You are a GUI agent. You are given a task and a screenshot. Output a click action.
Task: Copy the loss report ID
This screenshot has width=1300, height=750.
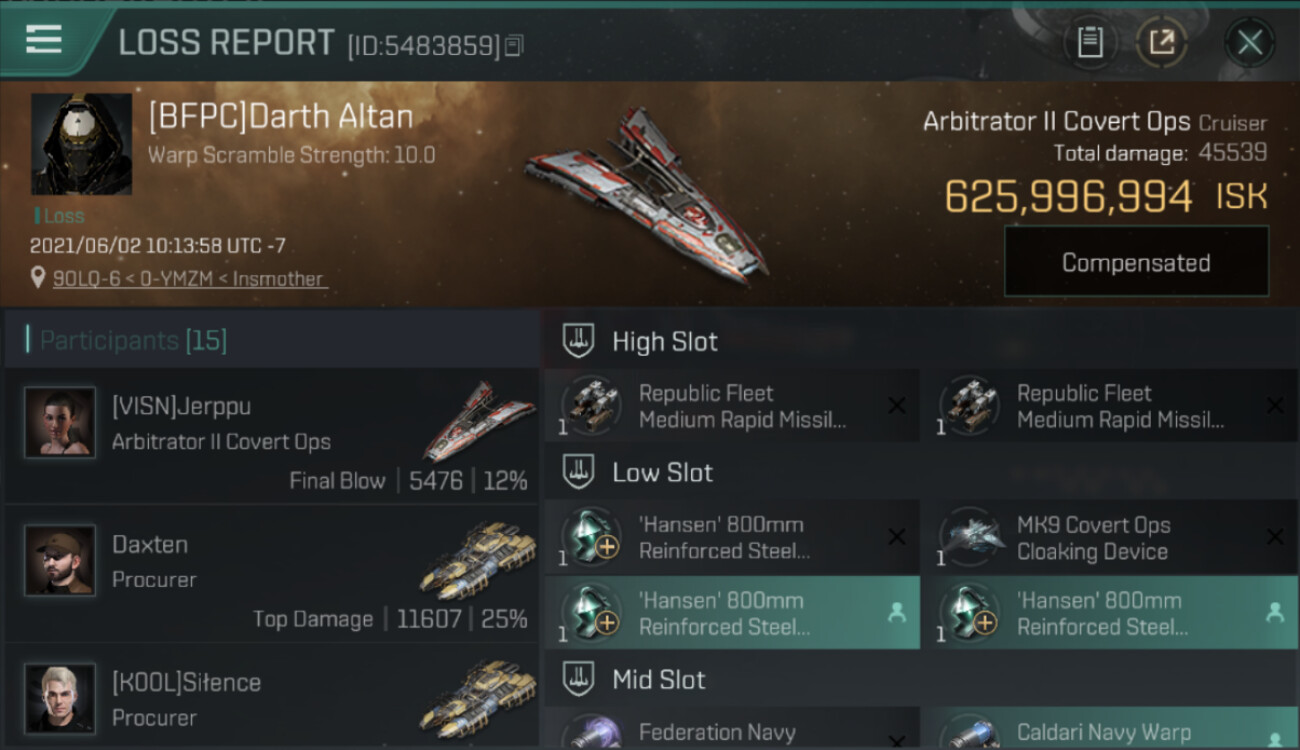514,46
